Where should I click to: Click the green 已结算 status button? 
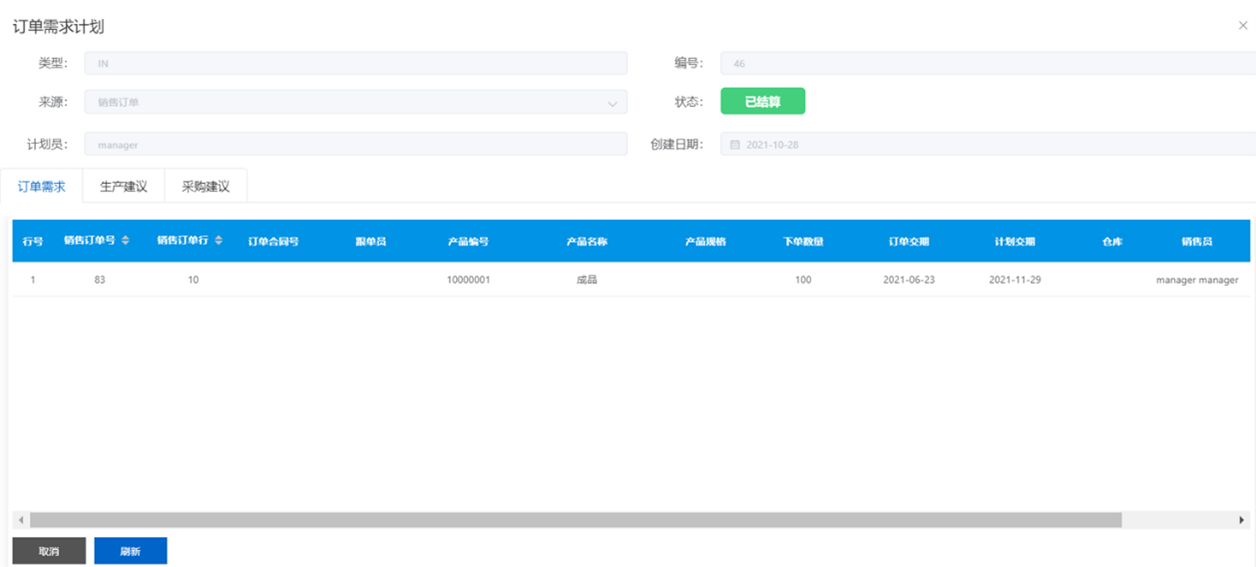[x=763, y=102]
